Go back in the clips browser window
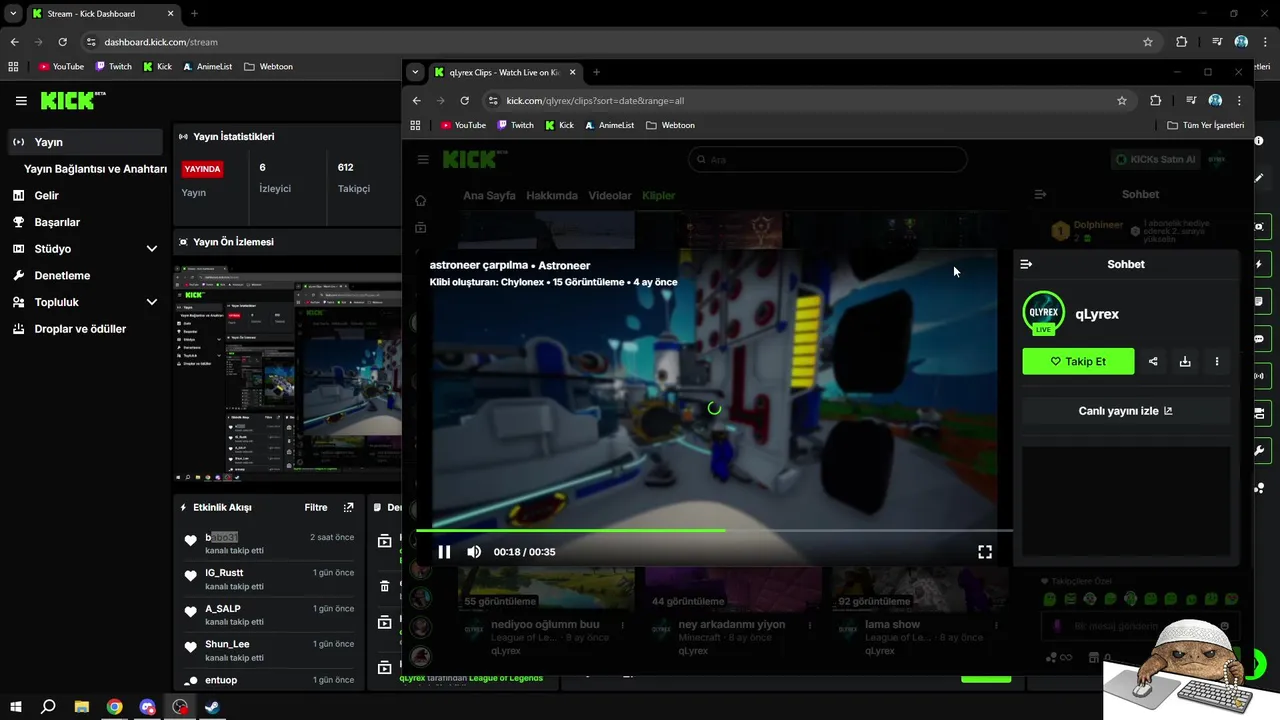Image resolution: width=1280 pixels, height=720 pixels. 417,101
